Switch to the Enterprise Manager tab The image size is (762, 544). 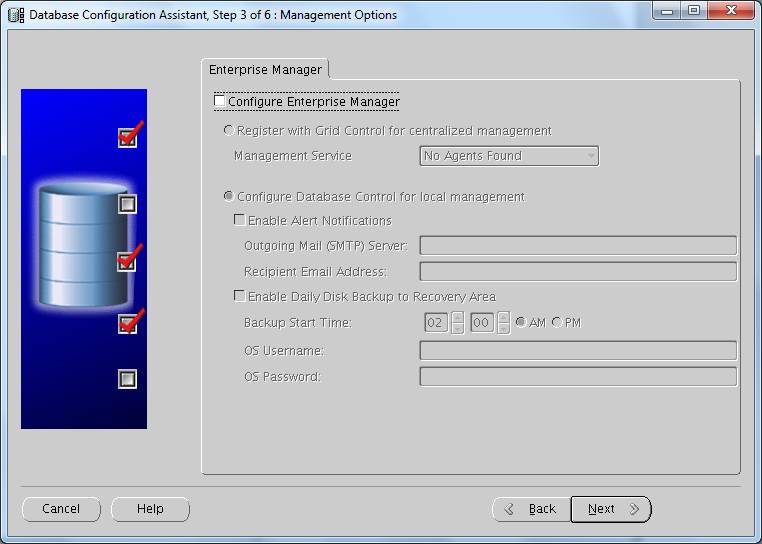tap(265, 69)
